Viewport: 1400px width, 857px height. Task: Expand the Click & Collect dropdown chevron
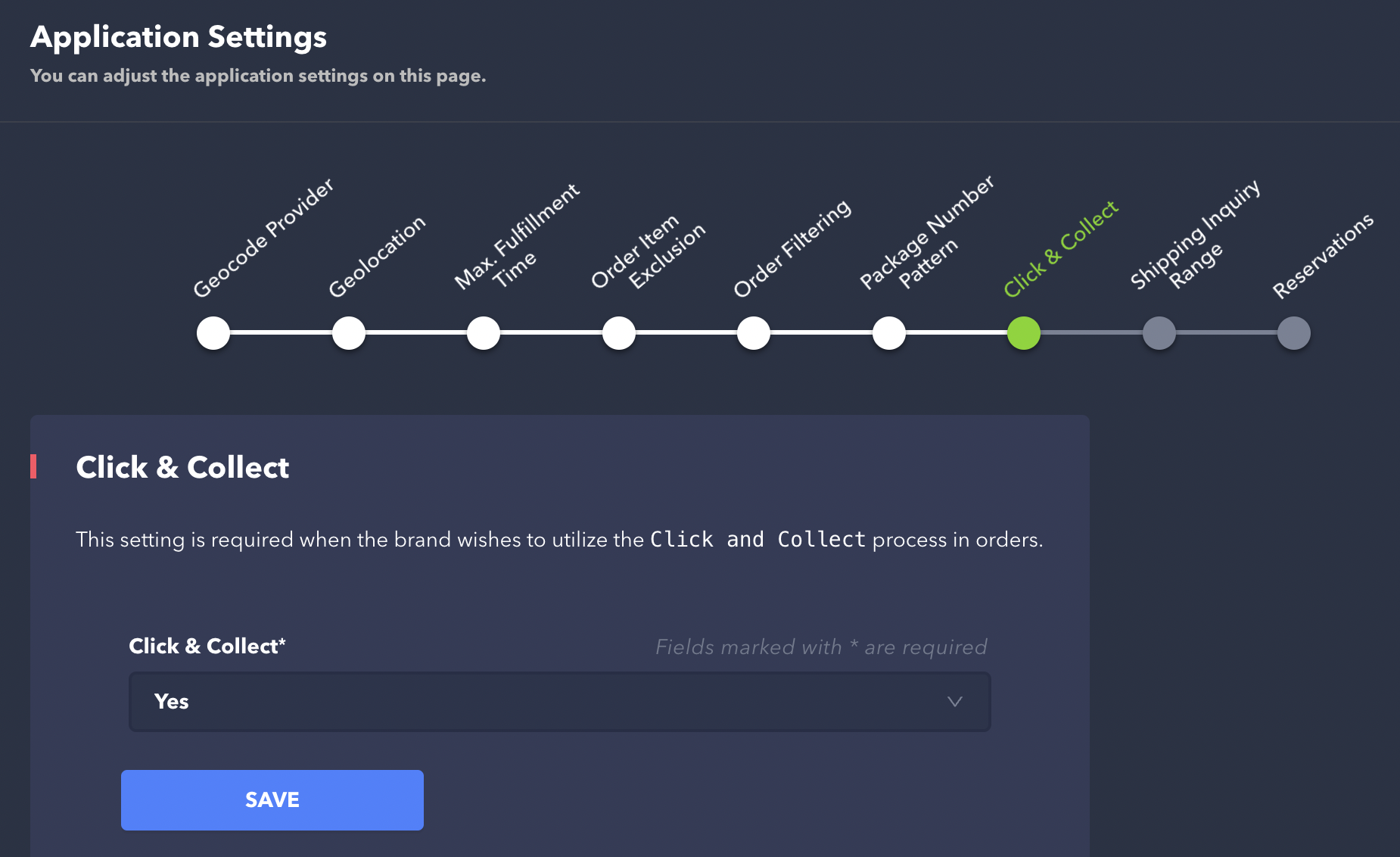pos(955,702)
